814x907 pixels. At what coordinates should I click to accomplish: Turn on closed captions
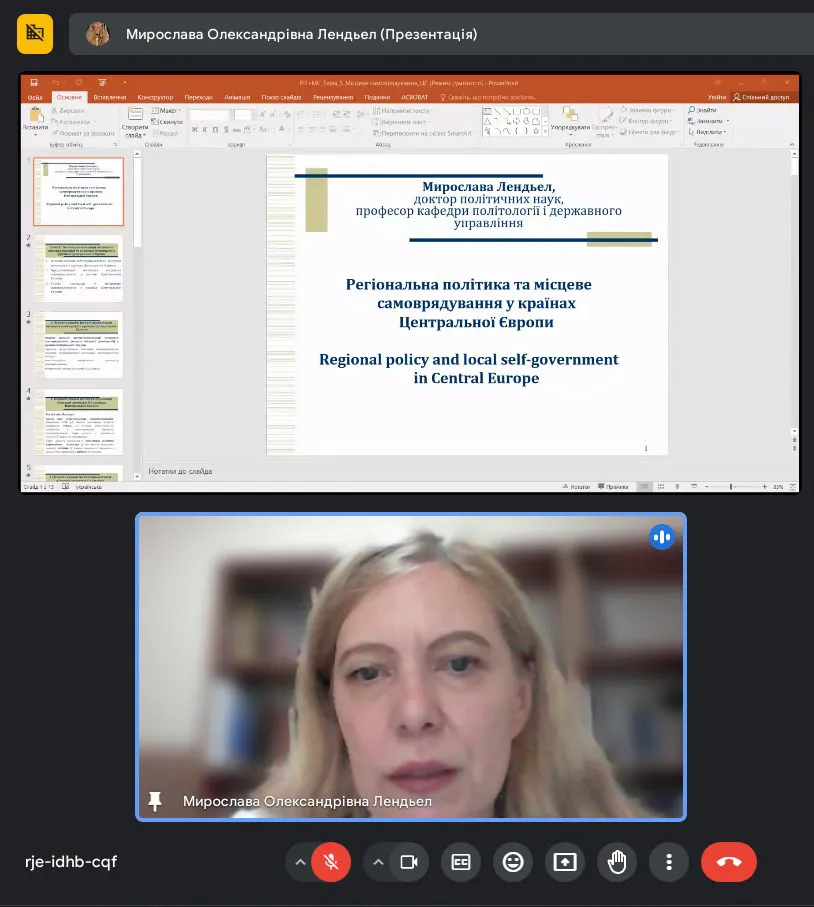coord(461,862)
